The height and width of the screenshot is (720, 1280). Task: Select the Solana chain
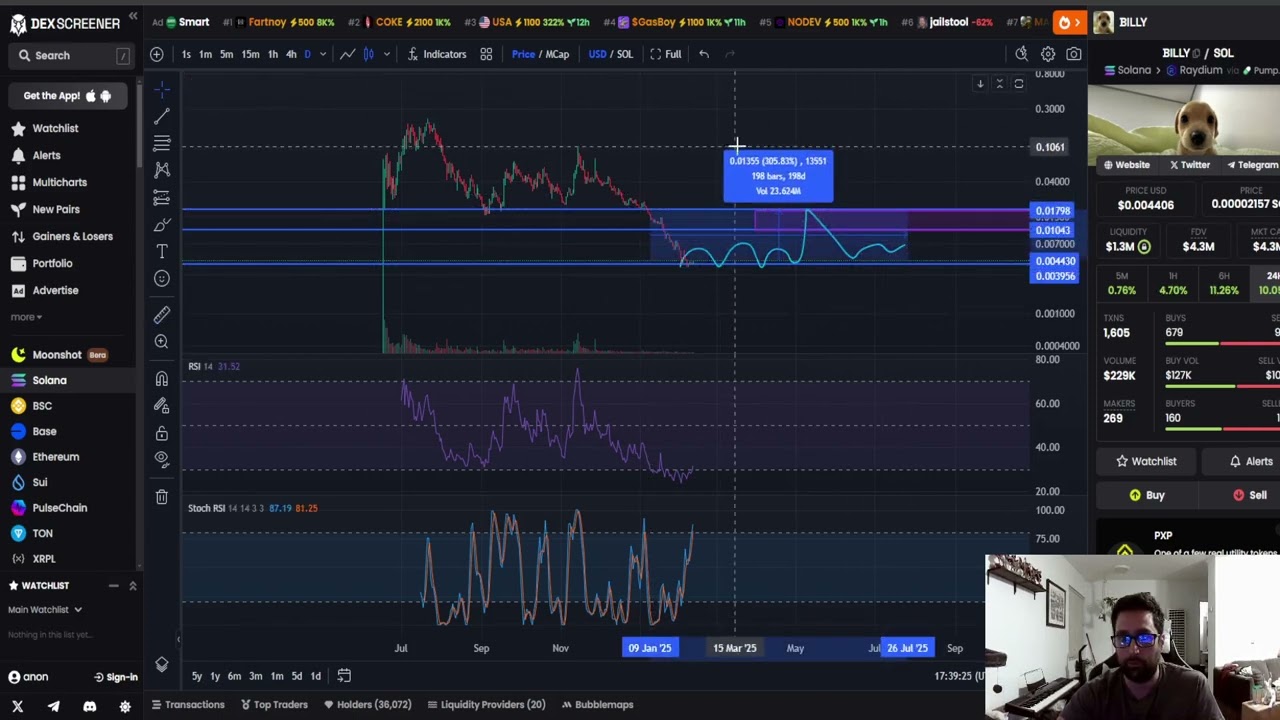pyautogui.click(x=49, y=380)
